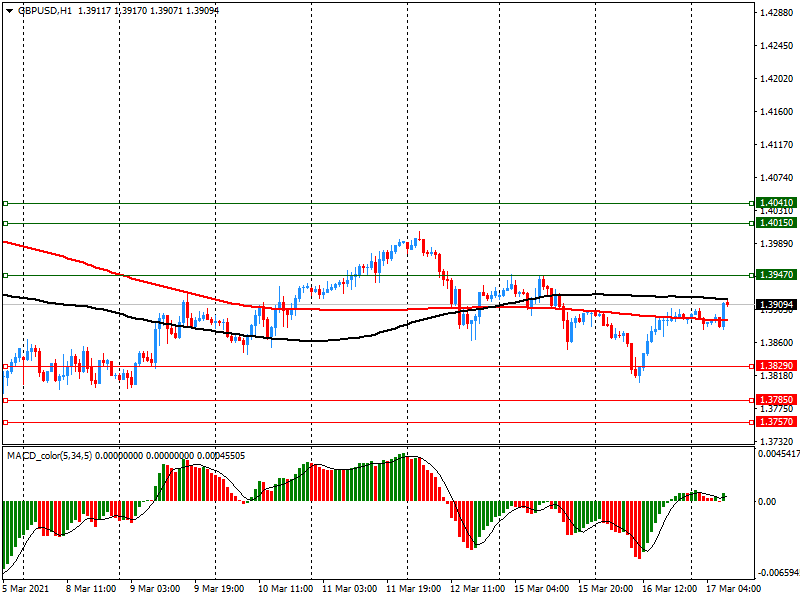
Task: Click the 1.42020 value on price axis
Action: 777,79
